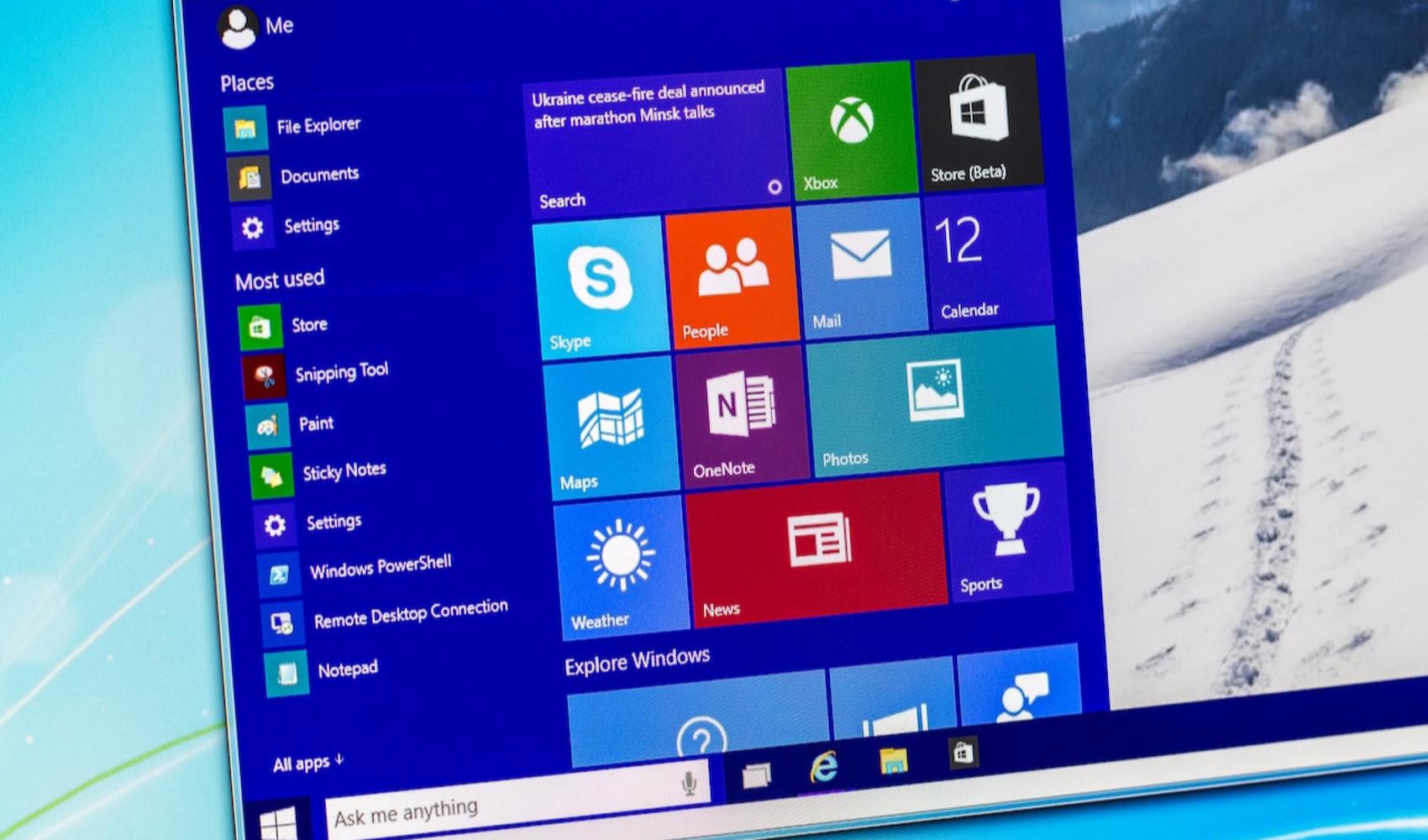This screenshot has height=840, width=1428.
Task: Select the Remote Desktop Connection label
Action: click(411, 613)
